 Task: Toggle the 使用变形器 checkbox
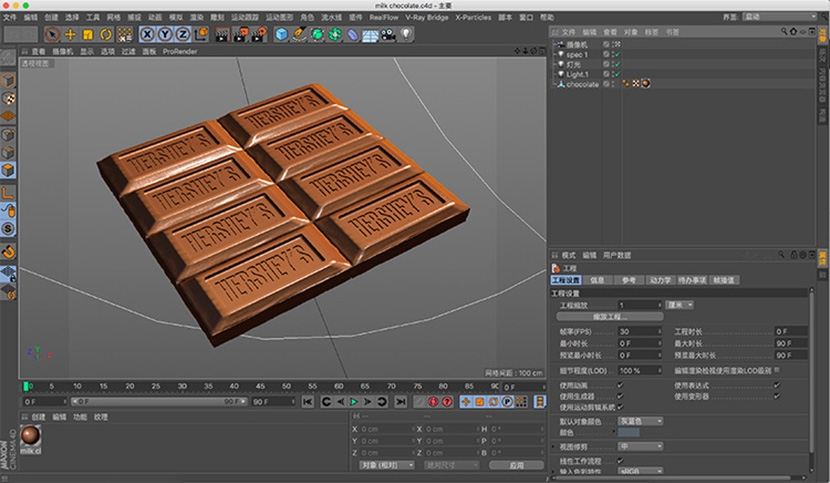click(x=777, y=396)
